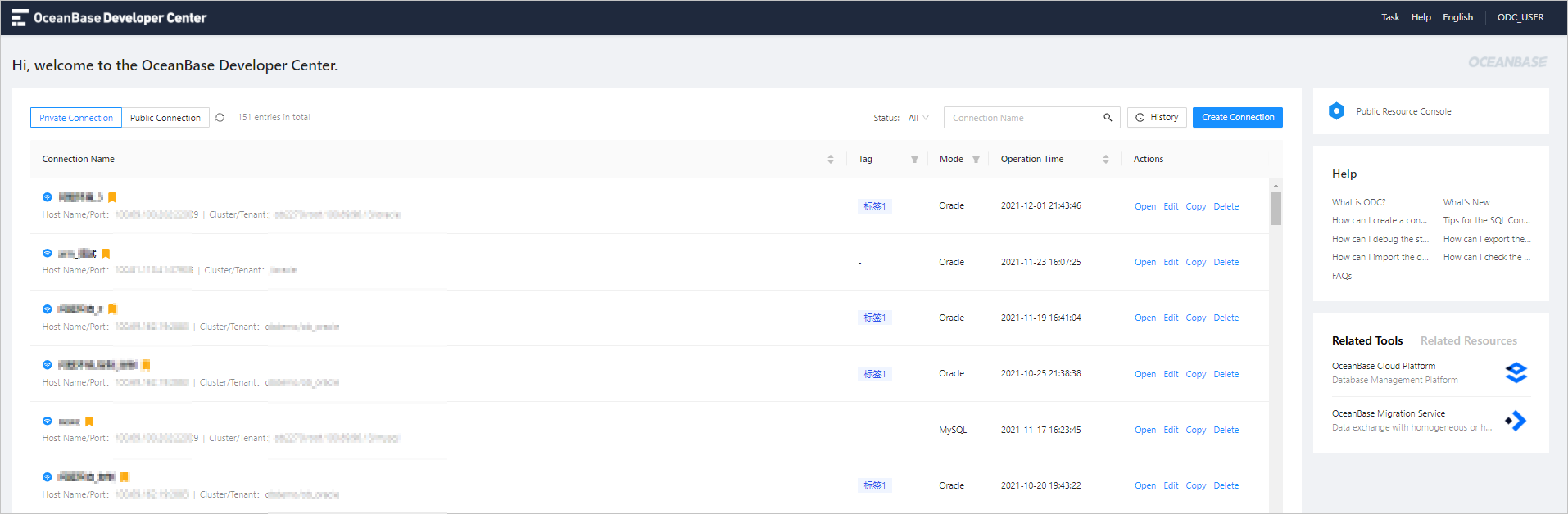Screen dimensions: 1568x514
Task: Open How can I export the... help link
Action: tap(1487, 240)
